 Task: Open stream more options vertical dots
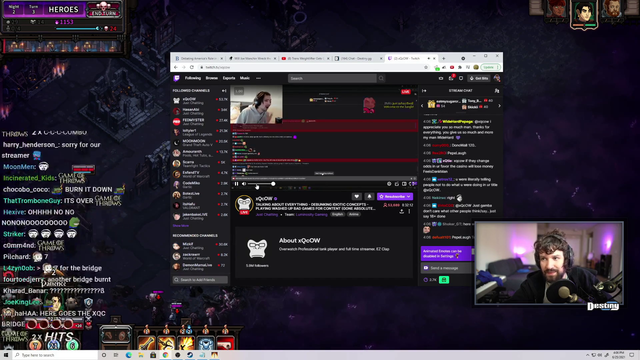[x=409, y=211]
